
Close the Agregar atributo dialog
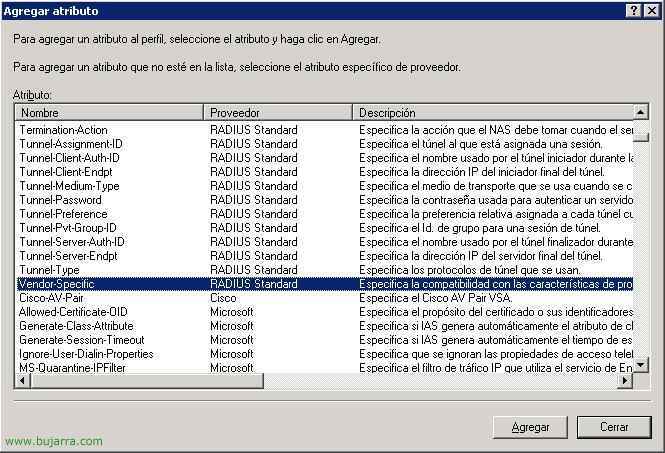tap(651, 9)
